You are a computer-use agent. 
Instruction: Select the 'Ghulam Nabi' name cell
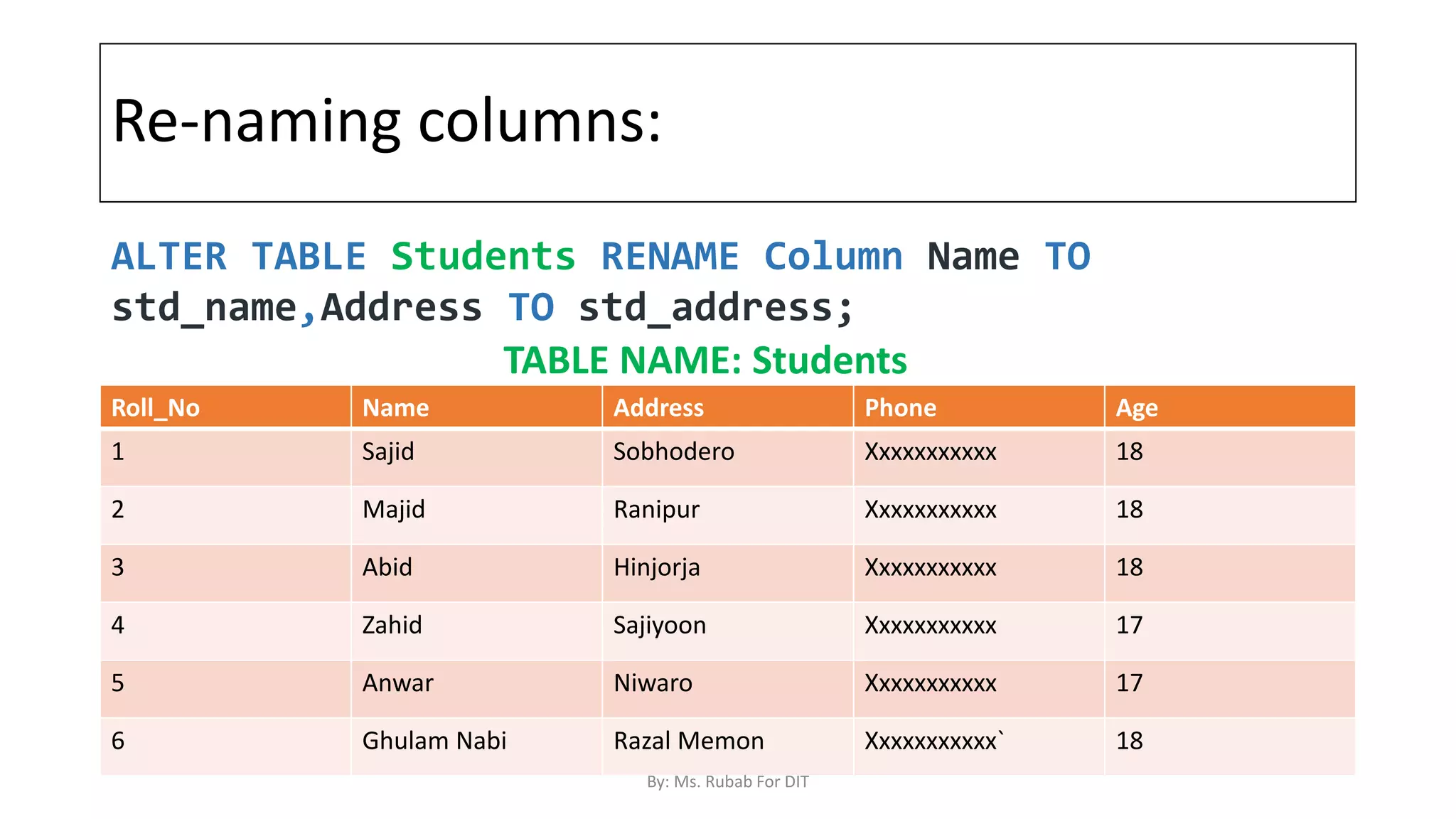(x=476, y=746)
